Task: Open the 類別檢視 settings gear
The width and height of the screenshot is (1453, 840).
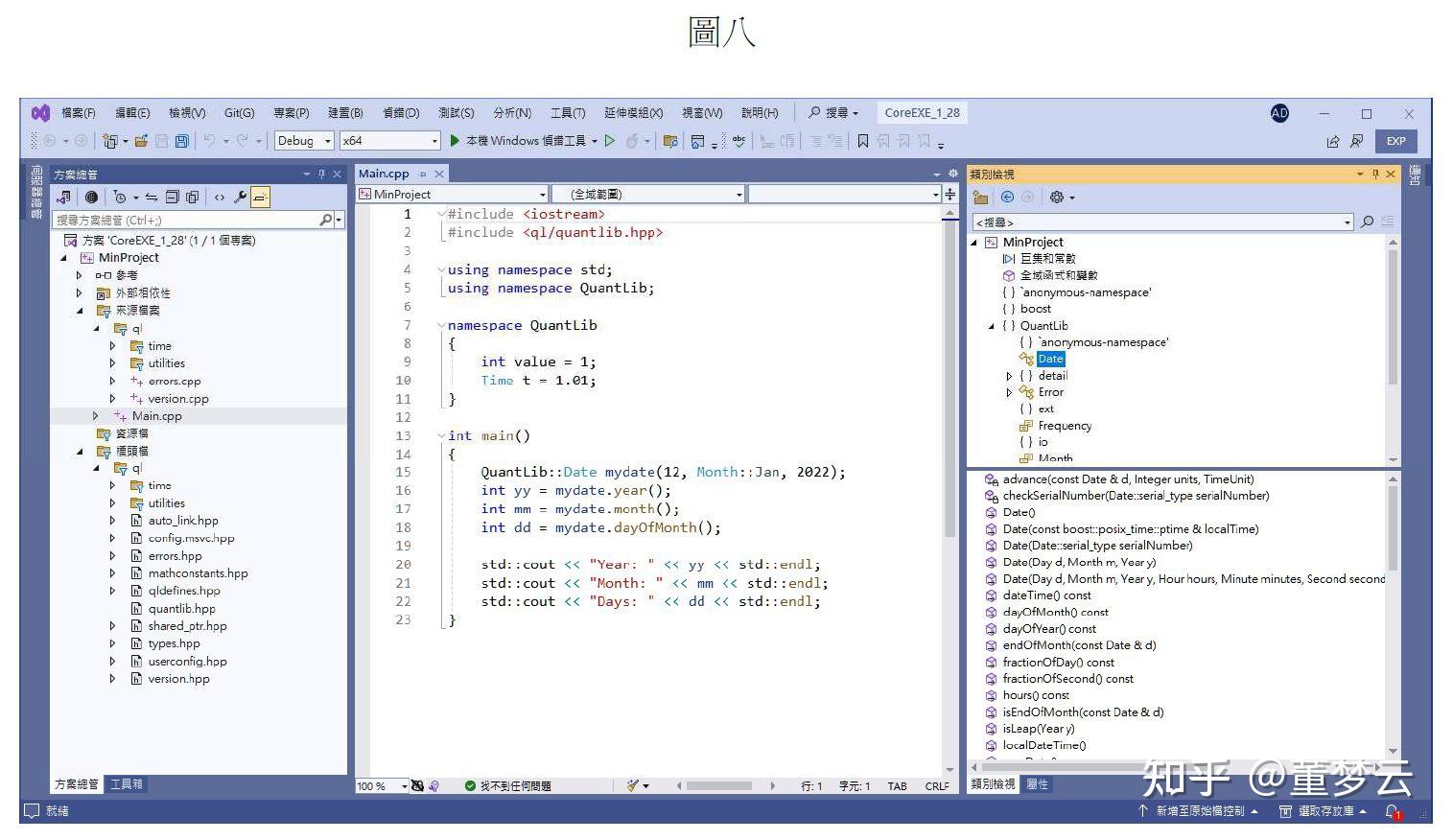Action: [x=1057, y=197]
